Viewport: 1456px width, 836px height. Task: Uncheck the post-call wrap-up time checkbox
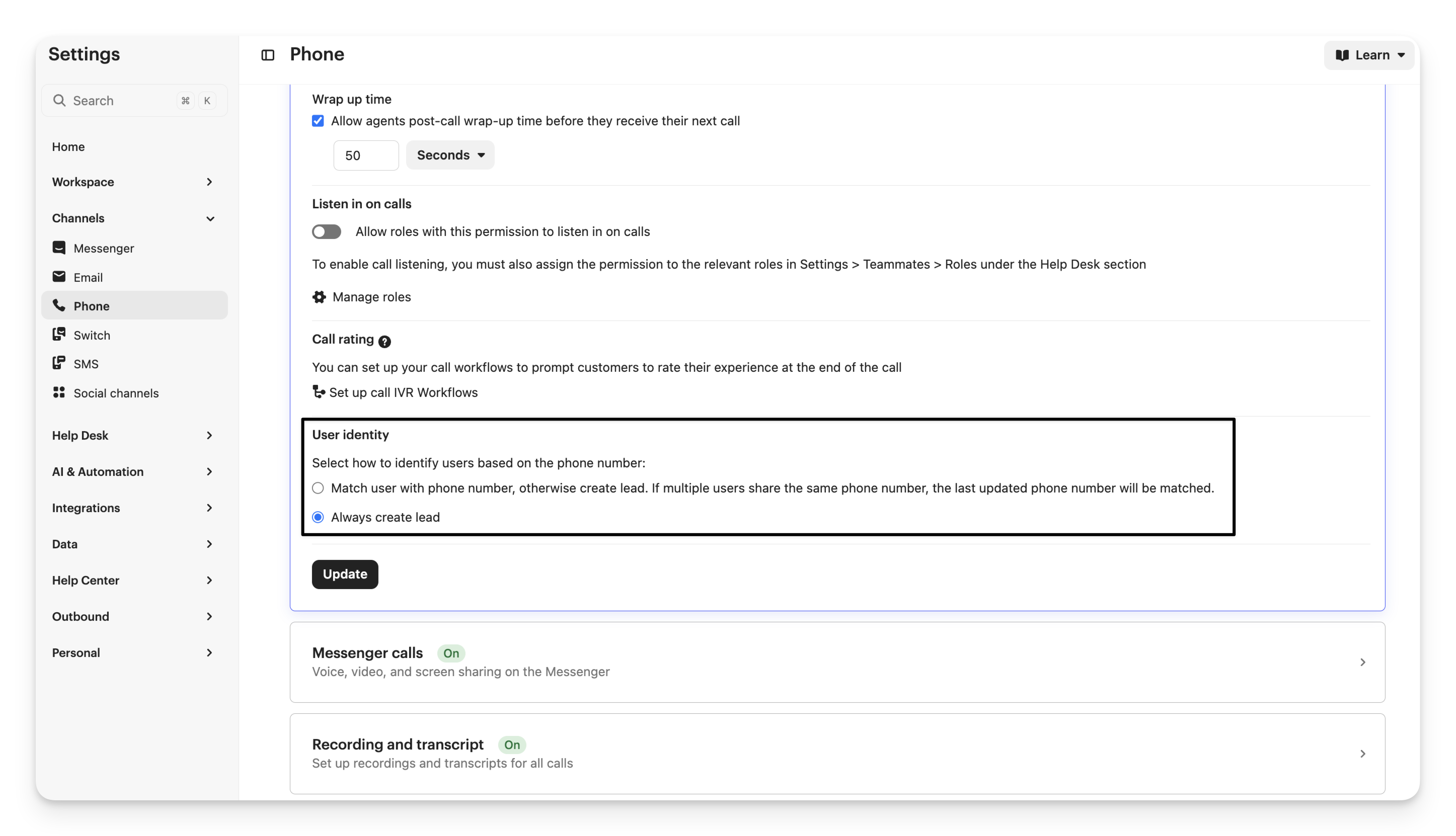pos(318,121)
